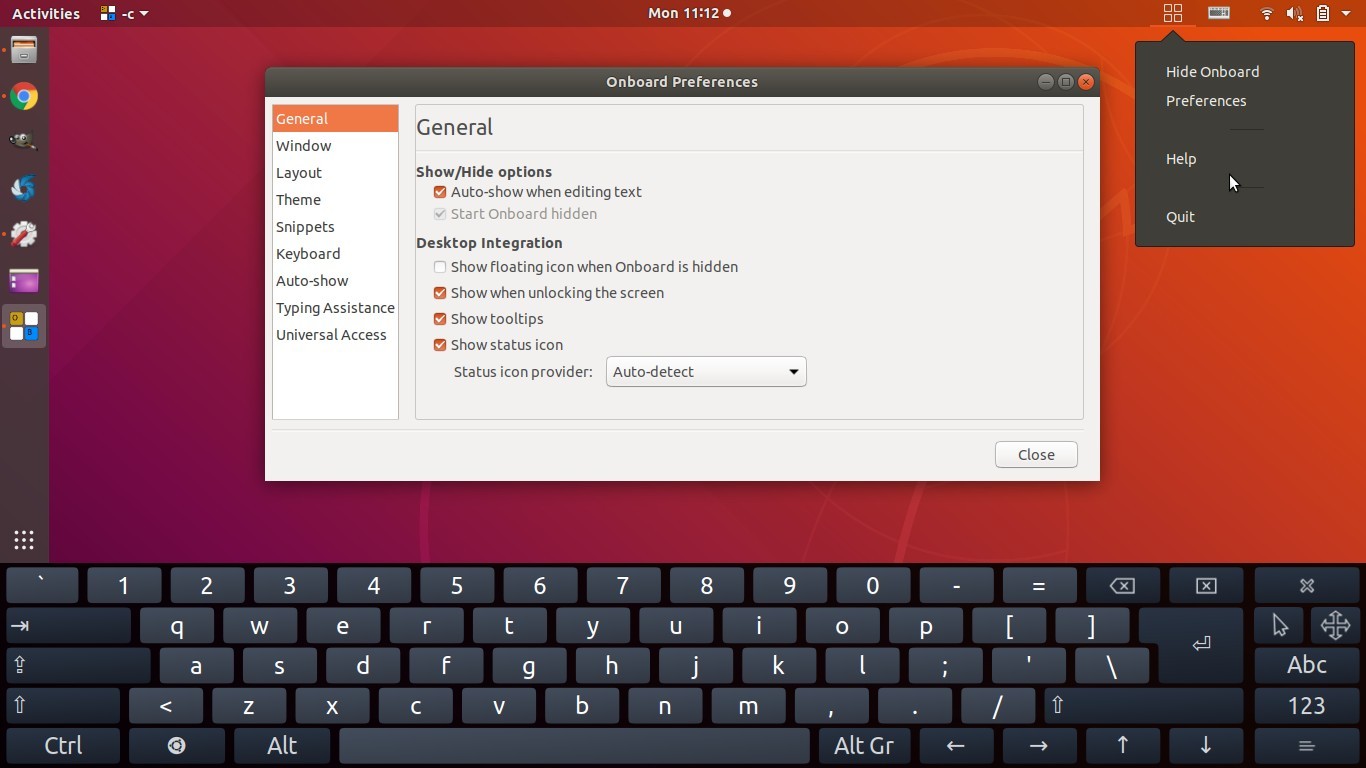
Task: Click the Tab key on Onboard
Action: click(x=68, y=626)
